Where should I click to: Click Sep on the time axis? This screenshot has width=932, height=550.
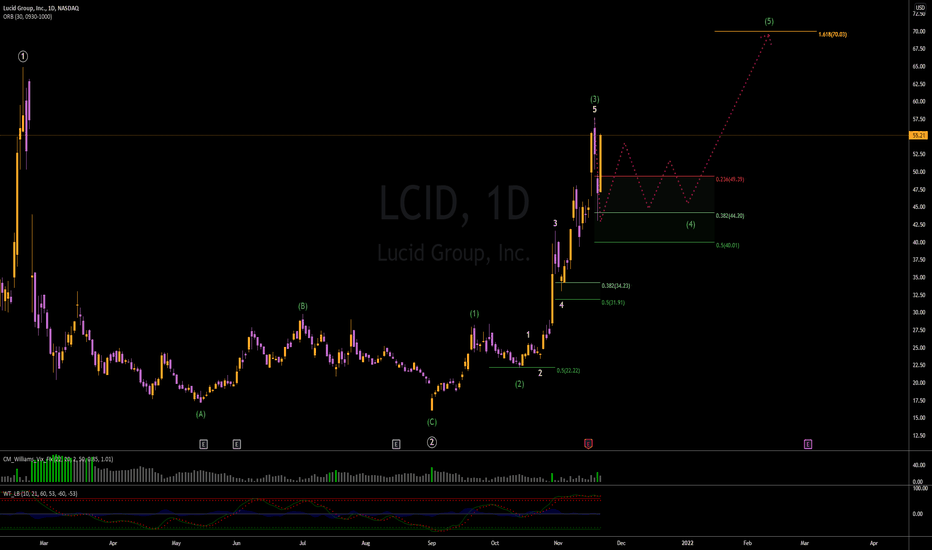click(x=432, y=543)
